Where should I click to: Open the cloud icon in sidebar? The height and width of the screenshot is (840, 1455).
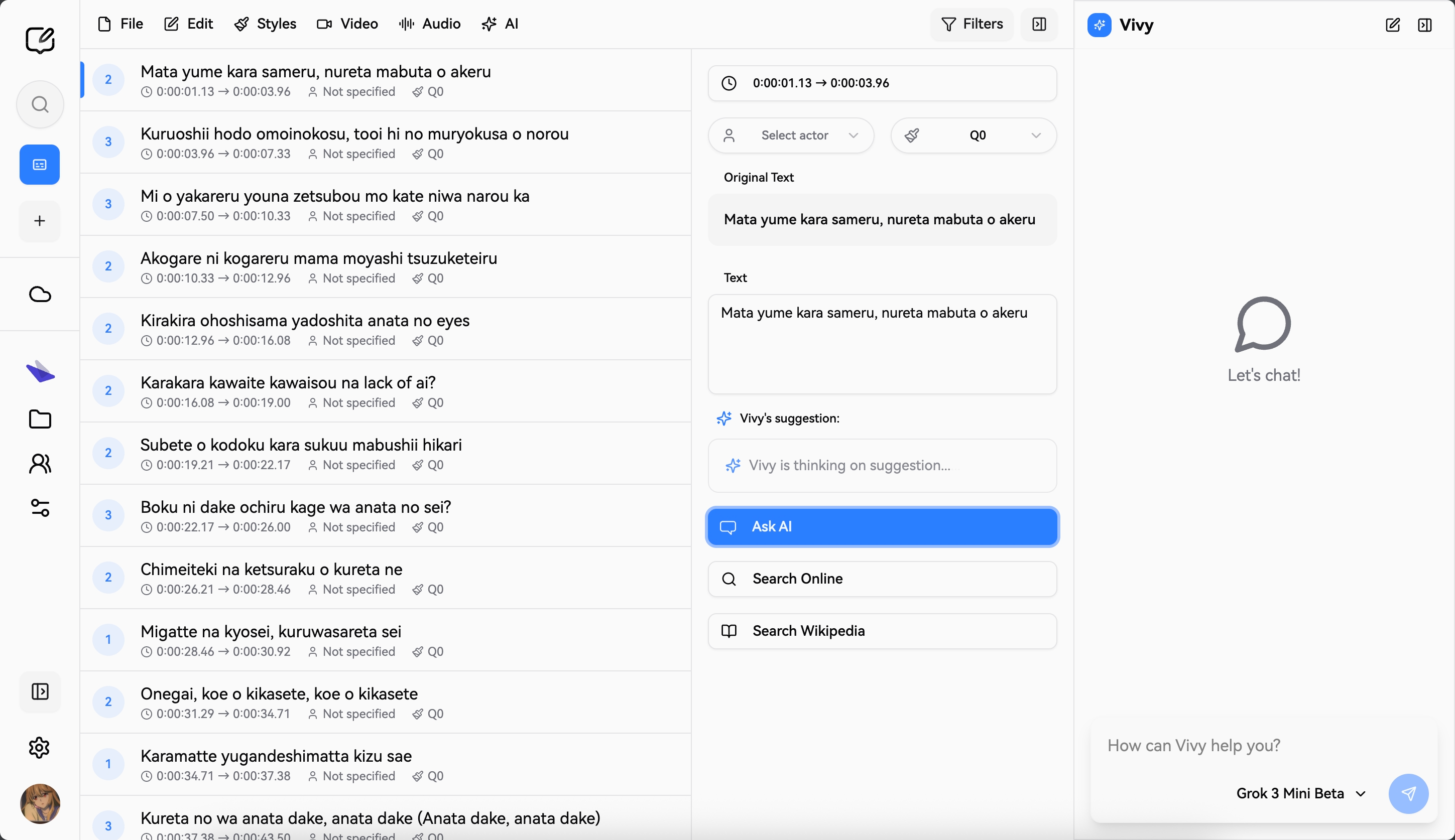[x=40, y=294]
